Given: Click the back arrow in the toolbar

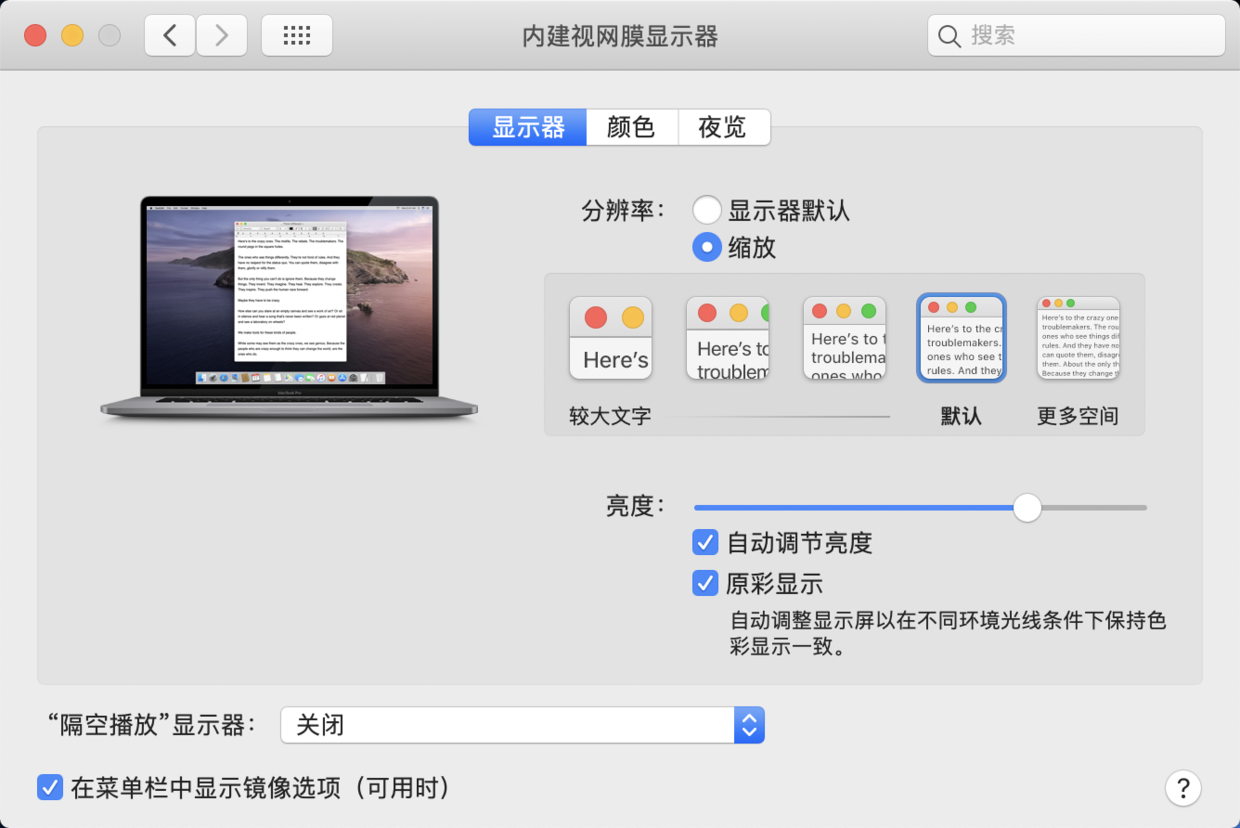Looking at the screenshot, I should (x=169, y=35).
